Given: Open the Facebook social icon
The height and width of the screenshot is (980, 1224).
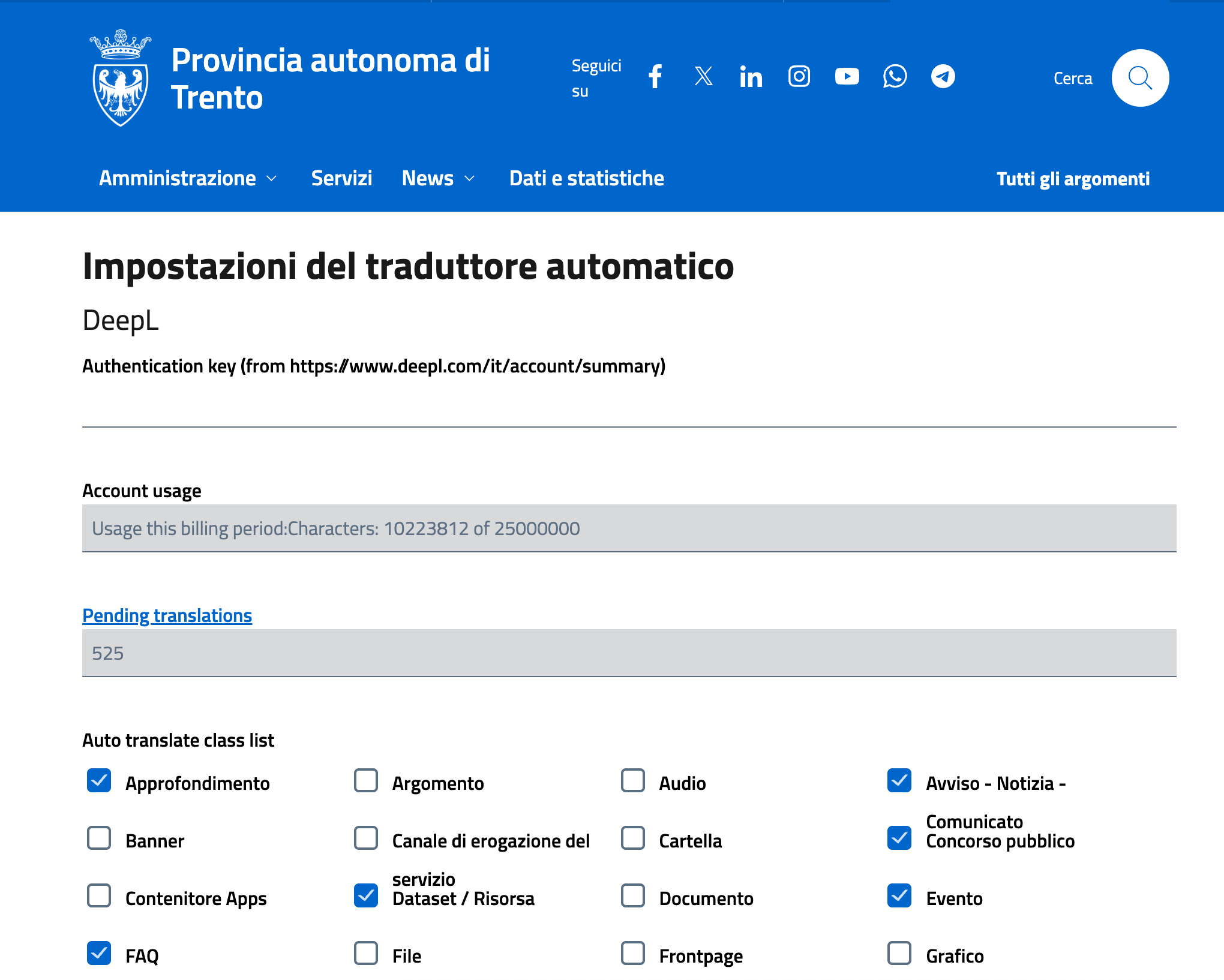Looking at the screenshot, I should tap(655, 77).
